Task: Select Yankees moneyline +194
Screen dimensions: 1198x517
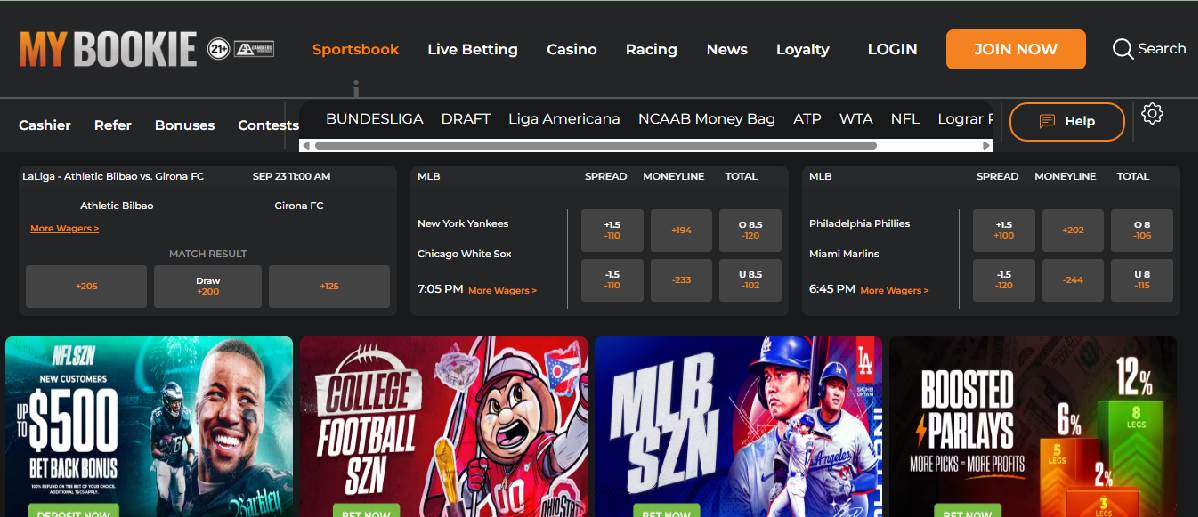Action: (682, 231)
